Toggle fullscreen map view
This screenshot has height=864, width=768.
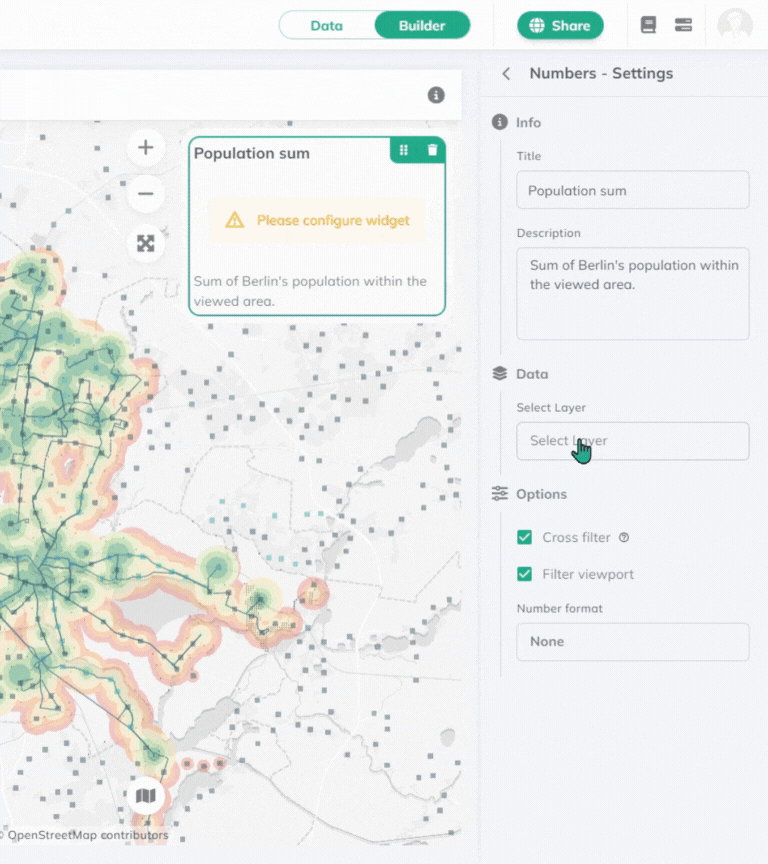click(x=146, y=243)
